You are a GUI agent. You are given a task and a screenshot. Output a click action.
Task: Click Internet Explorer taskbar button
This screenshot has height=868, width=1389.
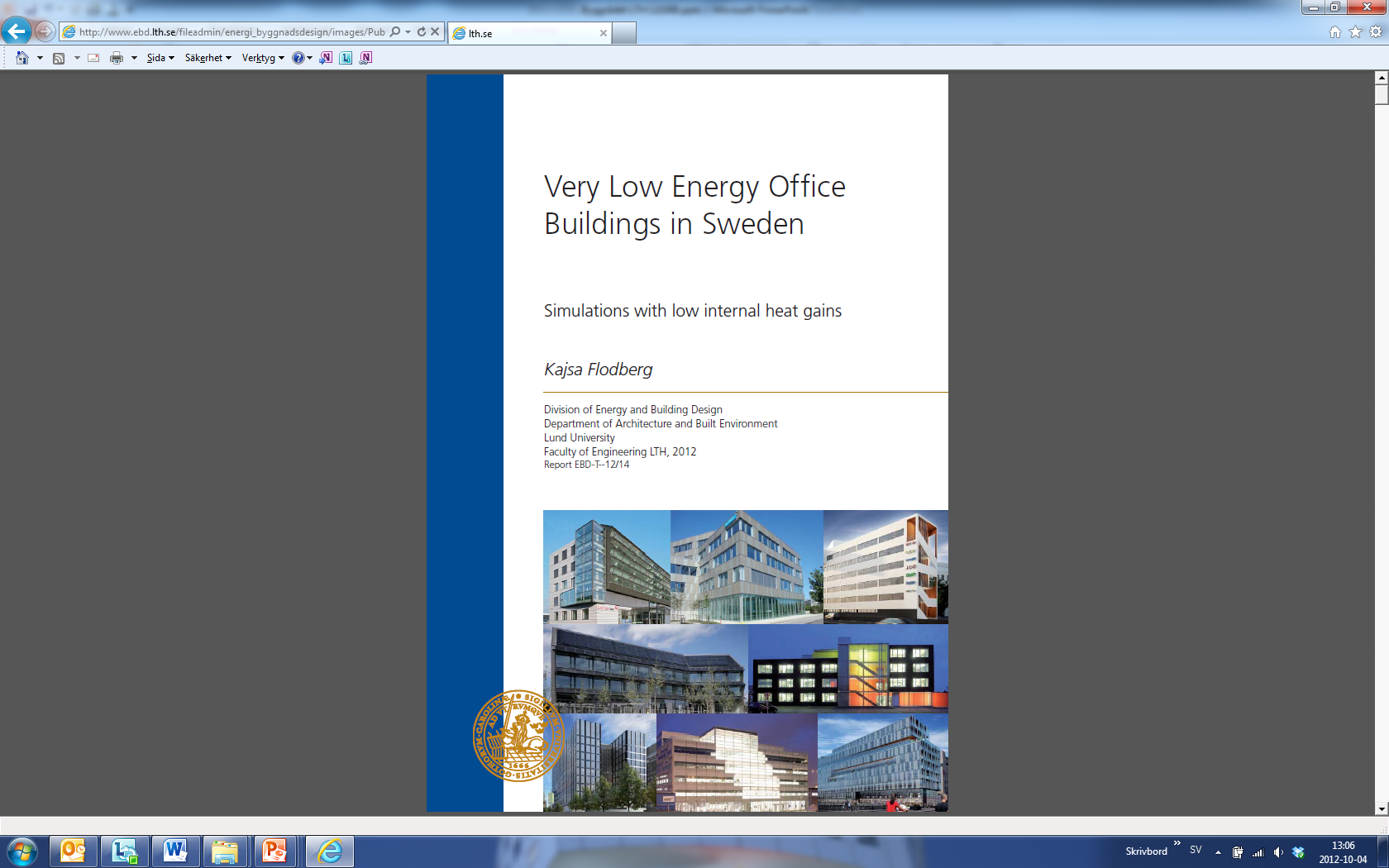click(x=330, y=851)
